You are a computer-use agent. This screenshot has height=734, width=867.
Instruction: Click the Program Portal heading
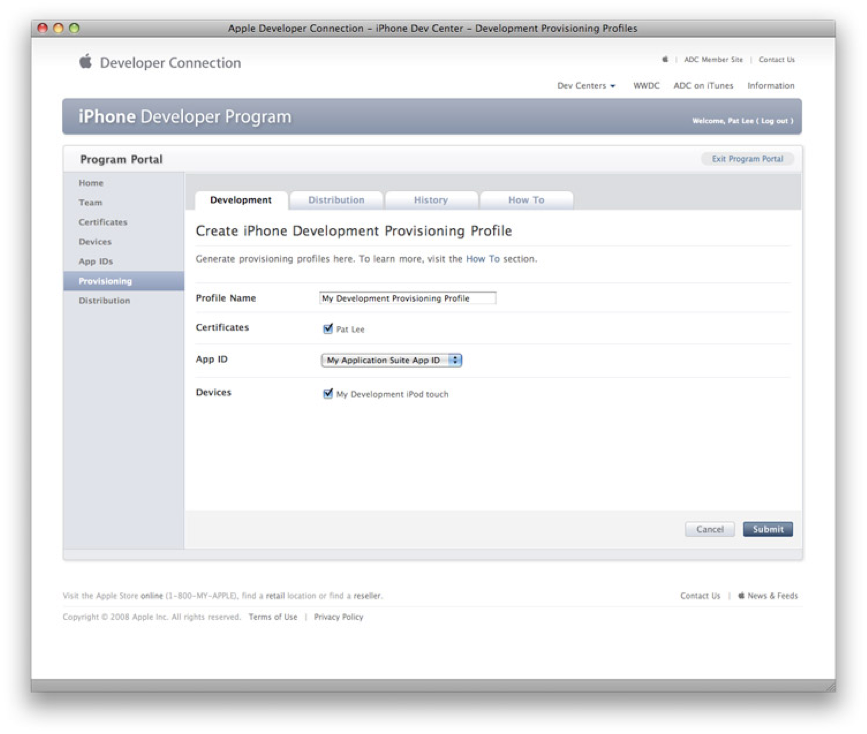pos(121,159)
